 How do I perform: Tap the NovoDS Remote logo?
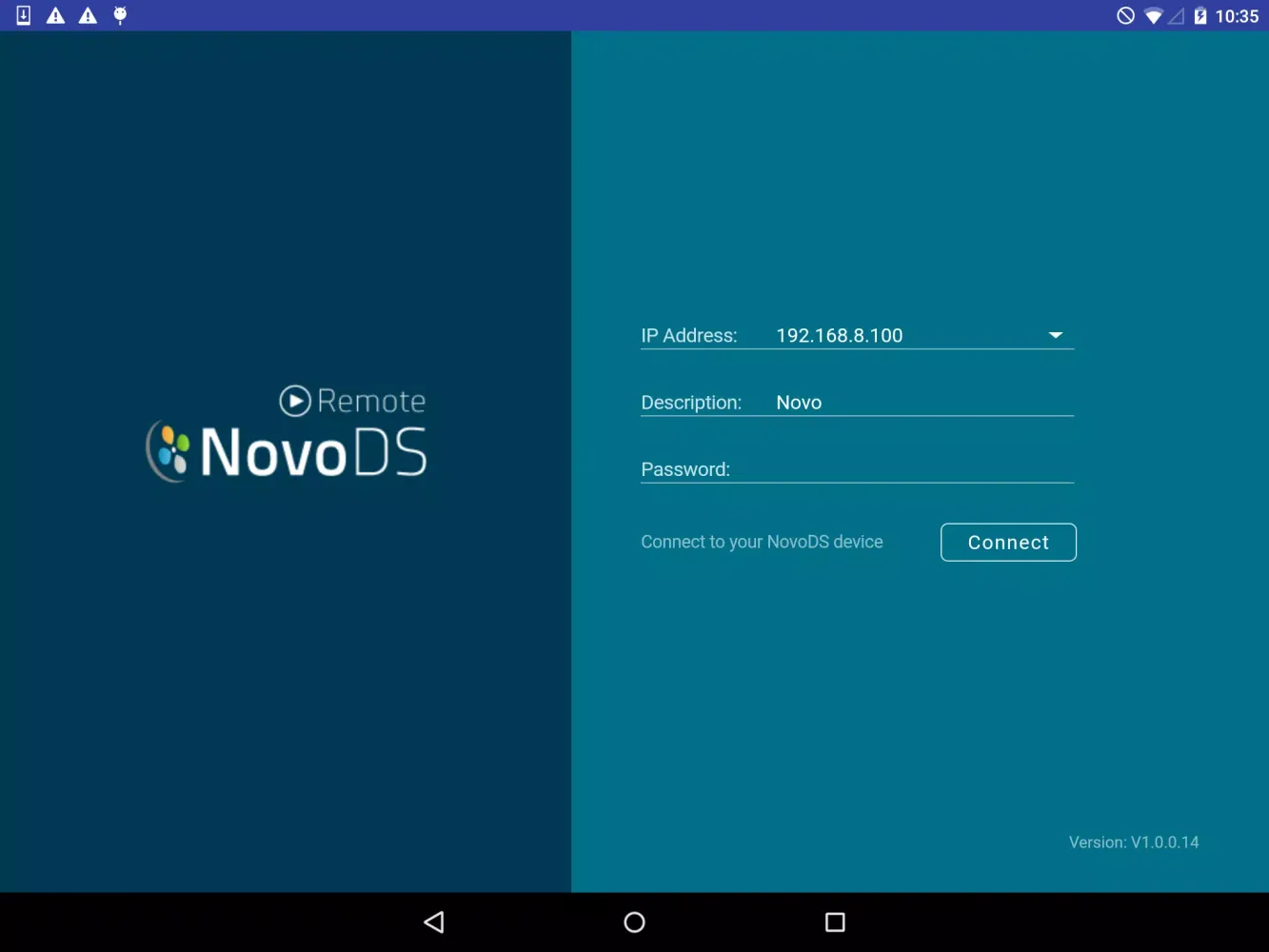[x=286, y=433]
